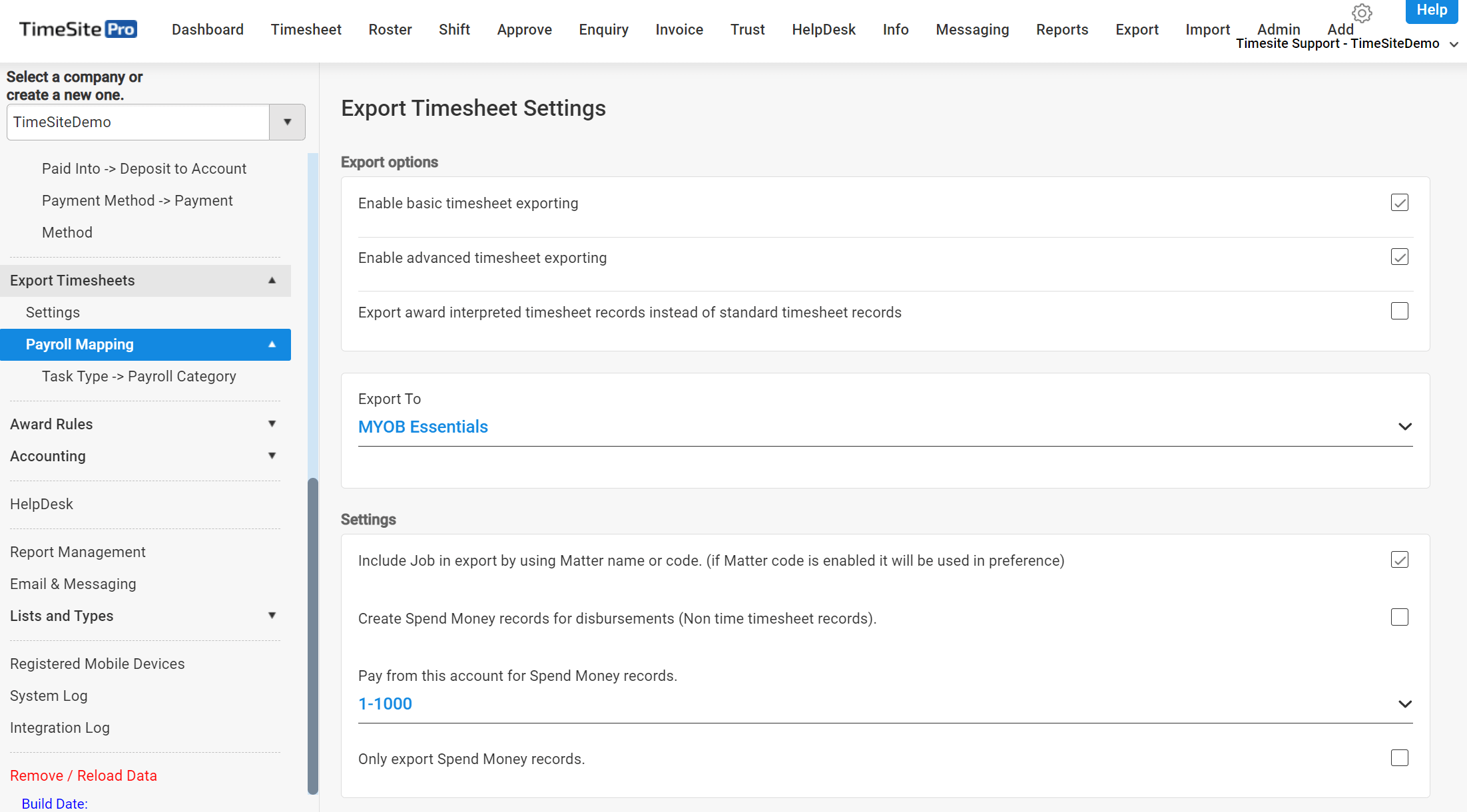Click the sidebar vertical scrollbar thumb

point(312,636)
